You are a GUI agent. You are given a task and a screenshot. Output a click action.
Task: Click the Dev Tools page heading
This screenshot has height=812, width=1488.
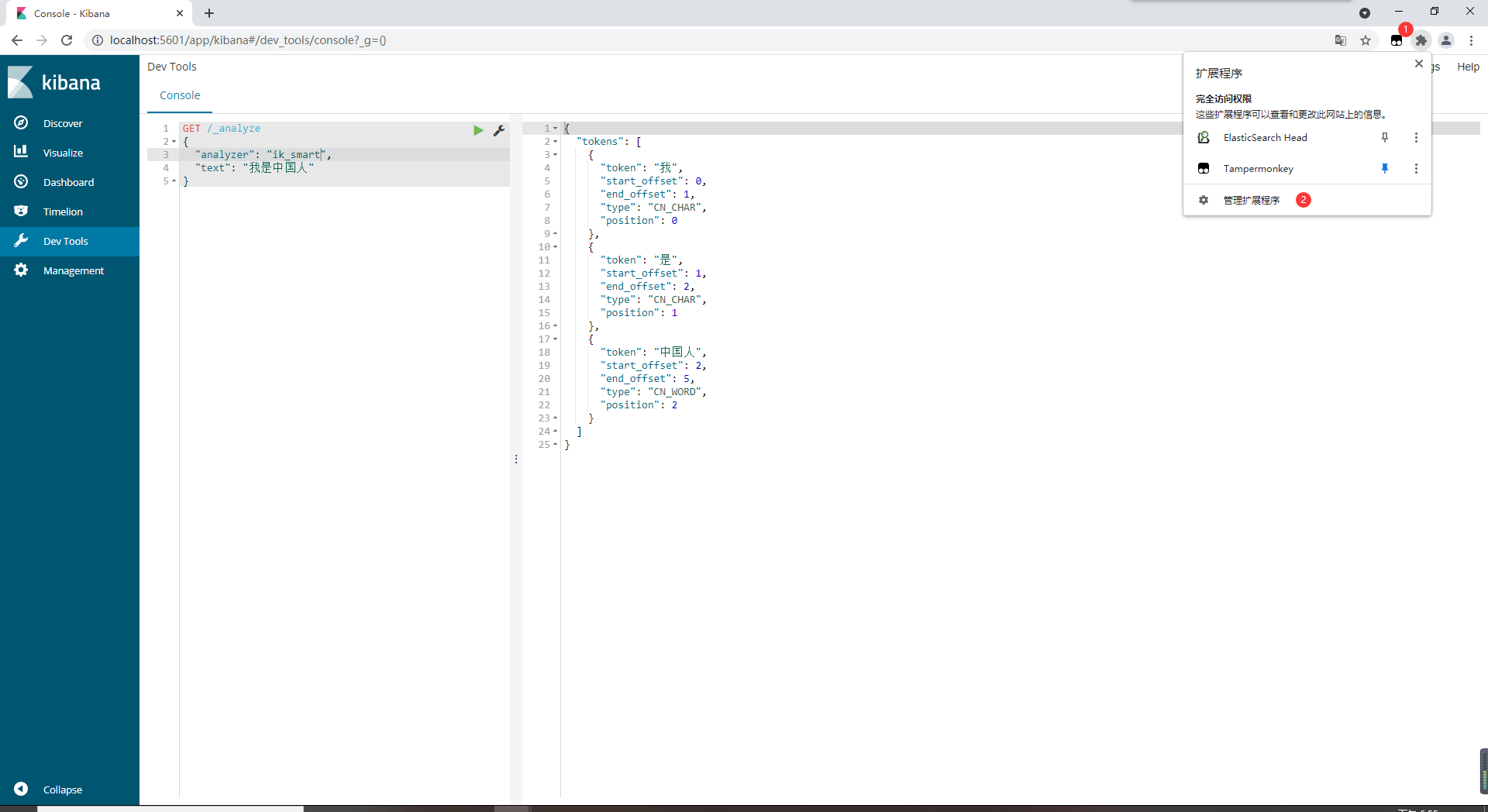[x=172, y=67]
